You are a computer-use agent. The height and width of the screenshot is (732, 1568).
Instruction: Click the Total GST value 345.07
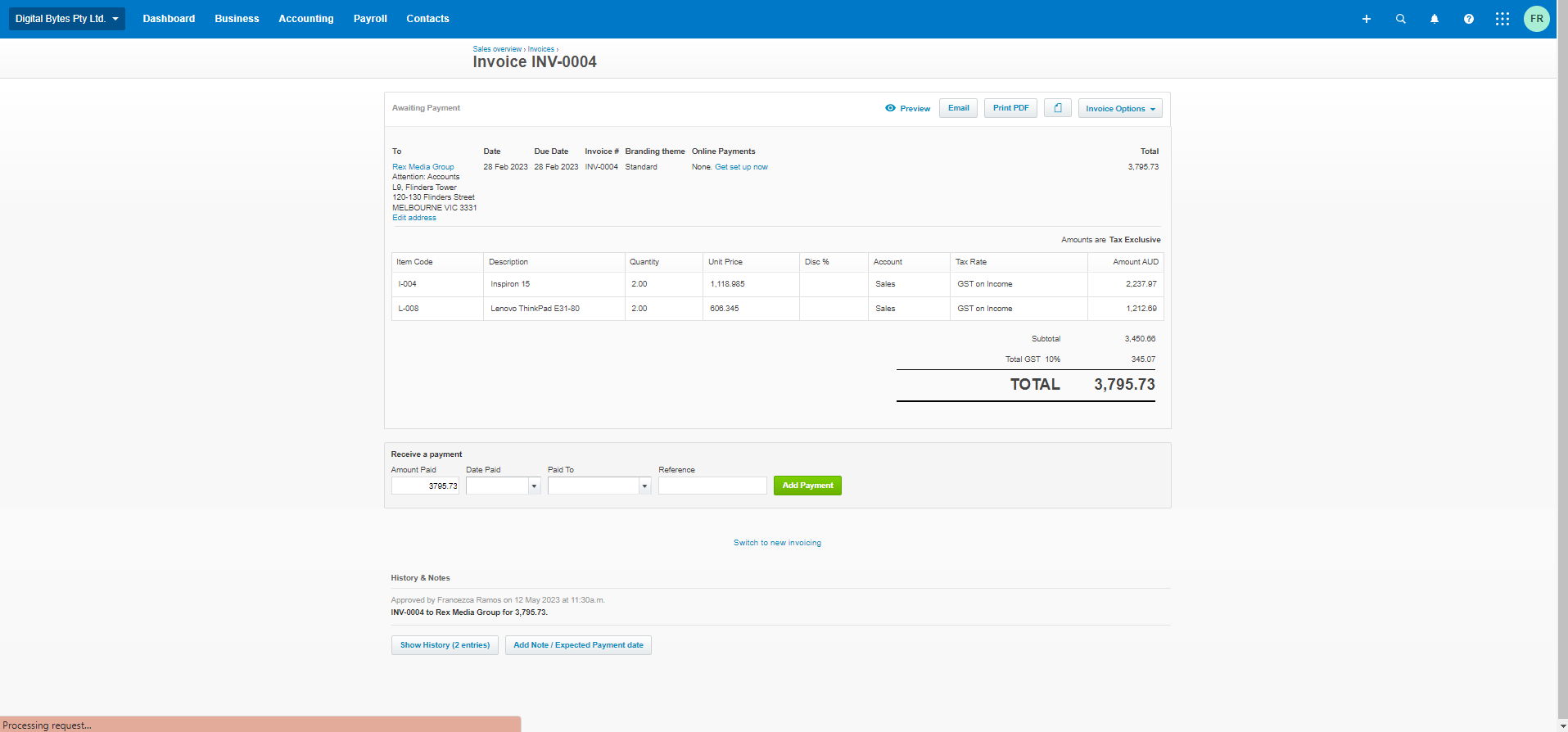click(x=1143, y=359)
